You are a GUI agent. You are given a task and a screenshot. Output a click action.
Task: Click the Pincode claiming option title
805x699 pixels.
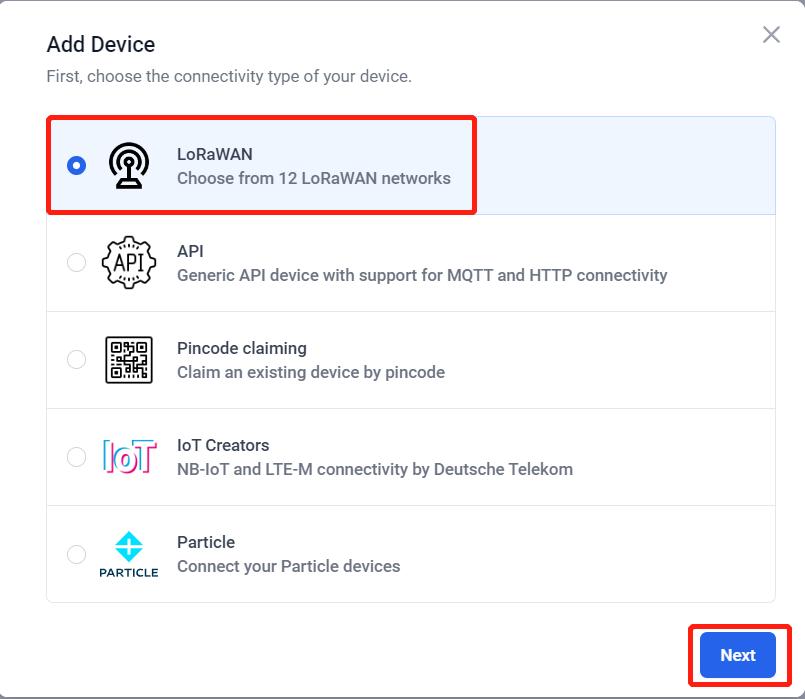[241, 348]
